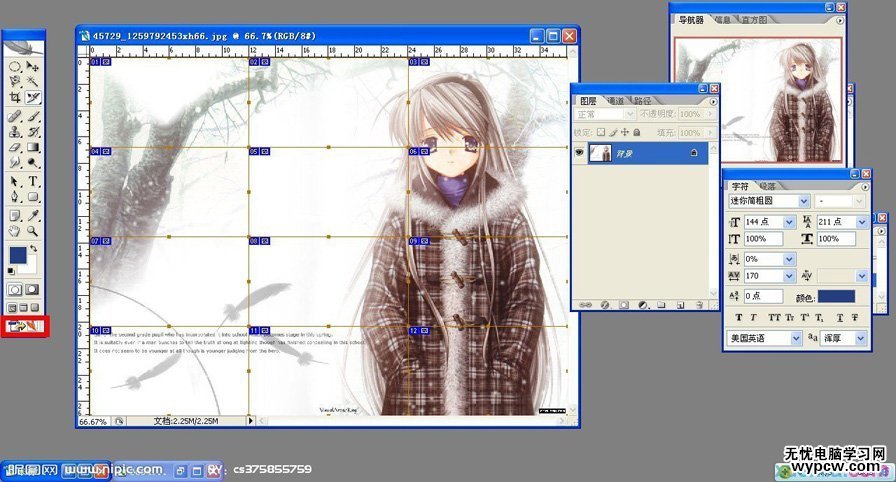Viewport: 896px width, 482px height.
Task: Select the Notes tool
Action: (x=15, y=215)
